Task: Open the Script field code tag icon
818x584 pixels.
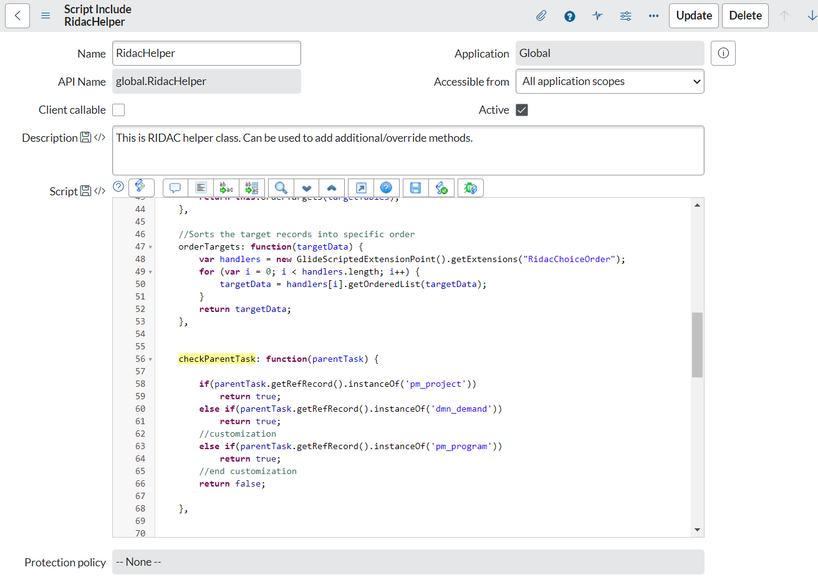Action: (100, 191)
